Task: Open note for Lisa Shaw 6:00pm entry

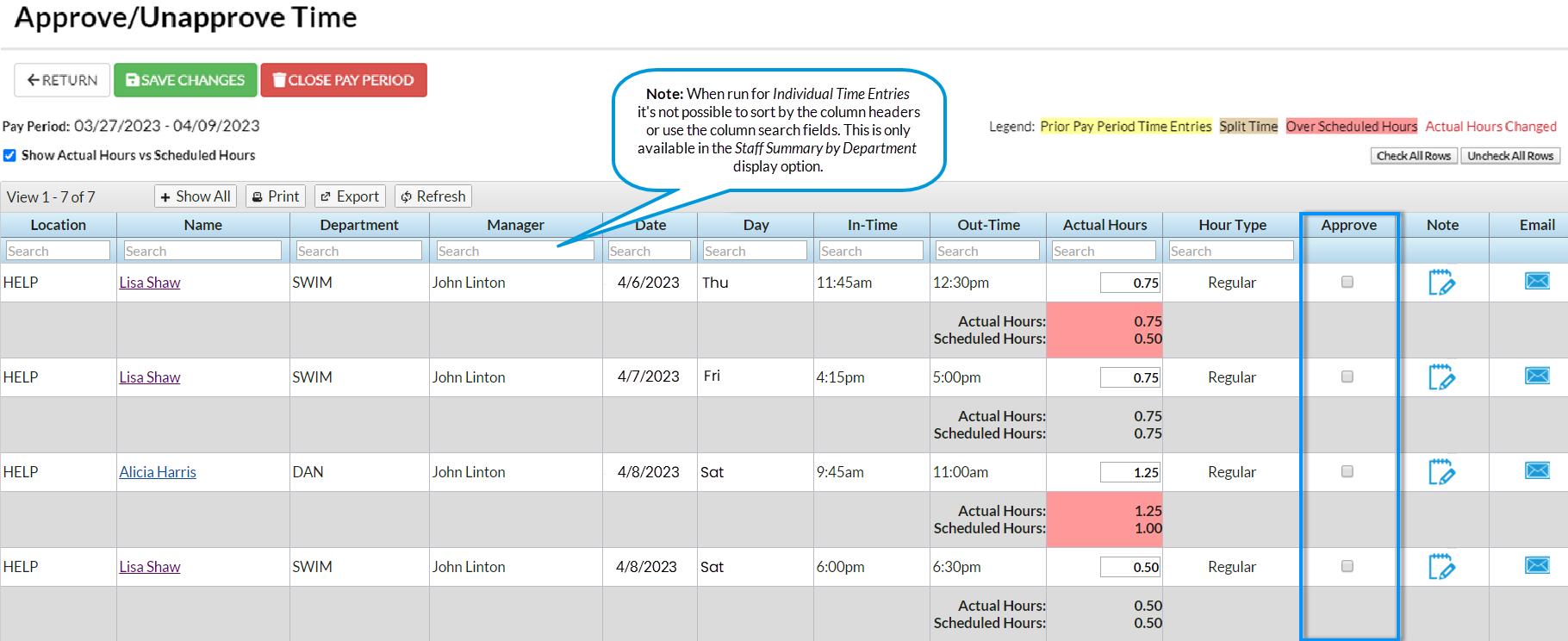Action: point(1441,567)
